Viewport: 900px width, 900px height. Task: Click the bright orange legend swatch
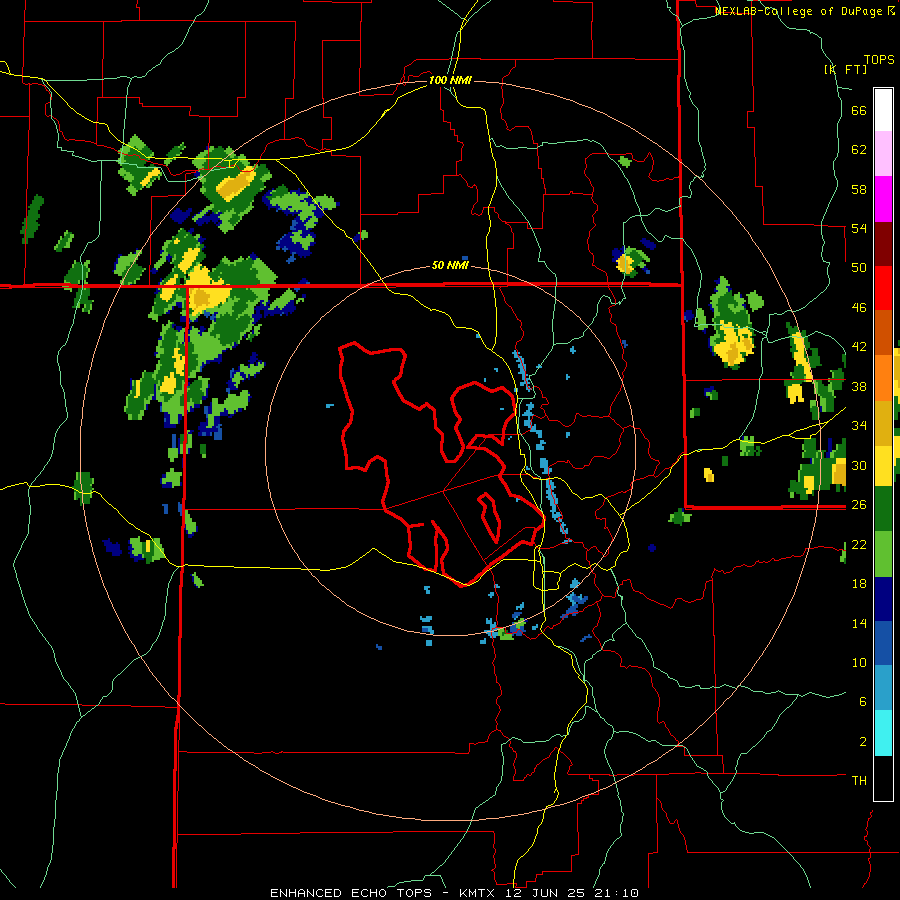pos(883,378)
